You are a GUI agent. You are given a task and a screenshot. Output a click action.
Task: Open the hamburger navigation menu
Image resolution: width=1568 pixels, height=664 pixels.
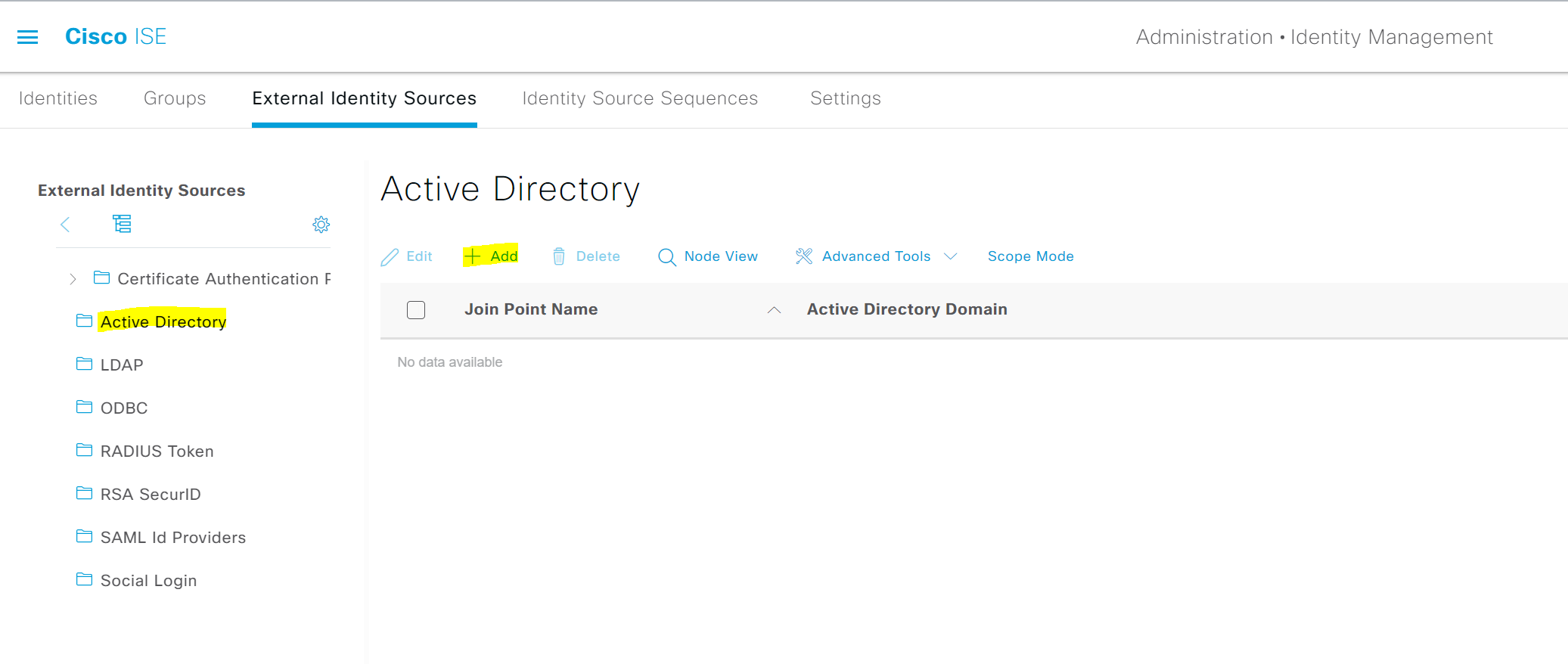click(x=27, y=37)
